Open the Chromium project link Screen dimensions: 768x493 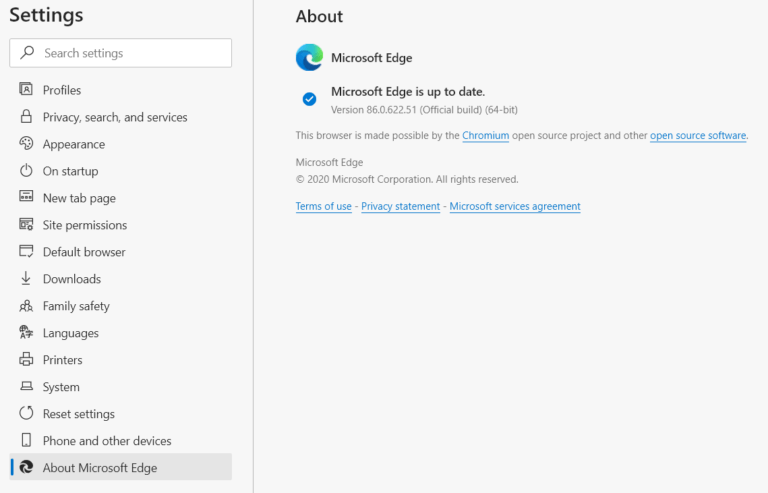[x=485, y=135]
